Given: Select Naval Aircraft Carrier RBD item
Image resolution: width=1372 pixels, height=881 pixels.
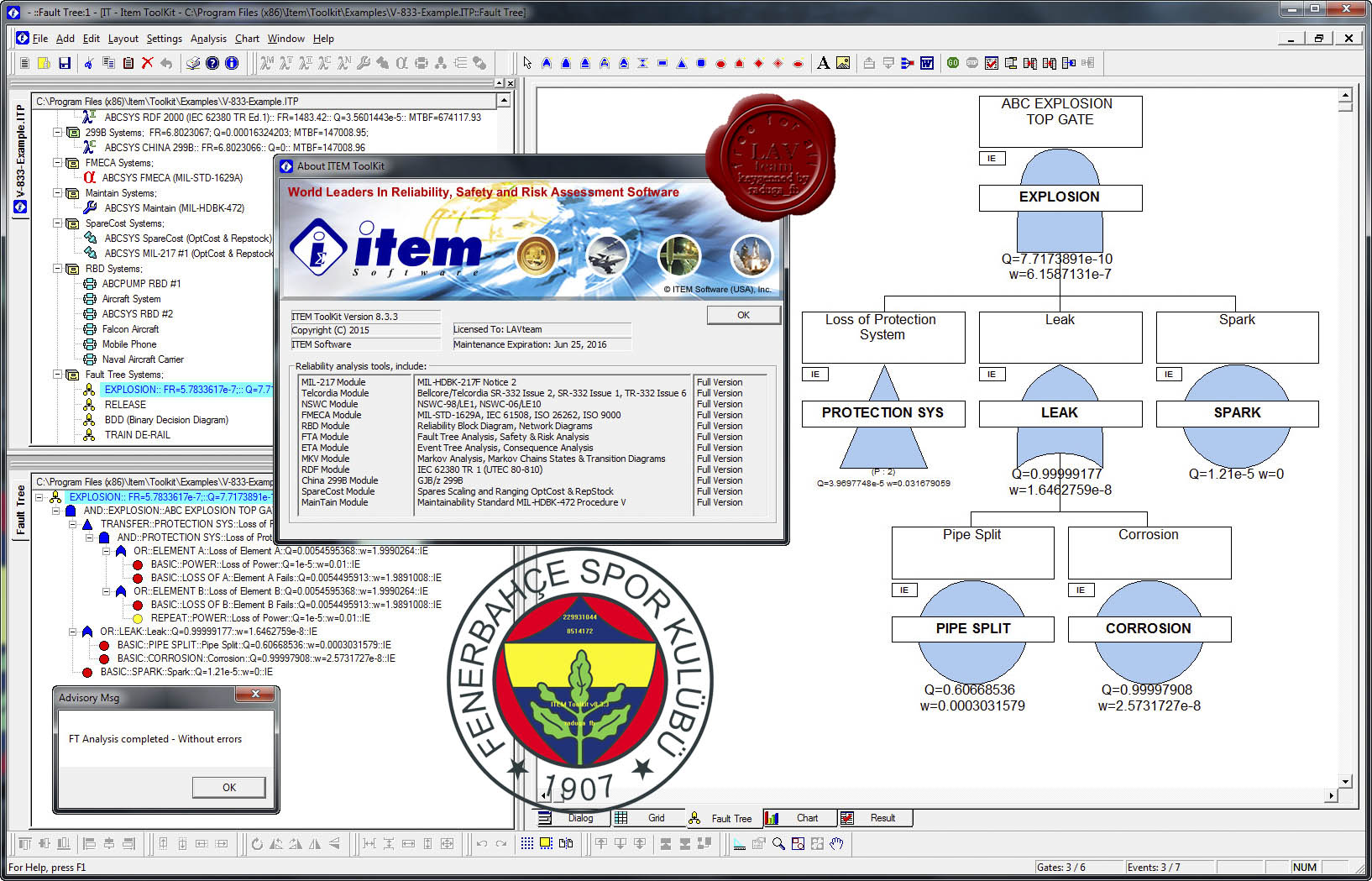Looking at the screenshot, I should click(143, 359).
